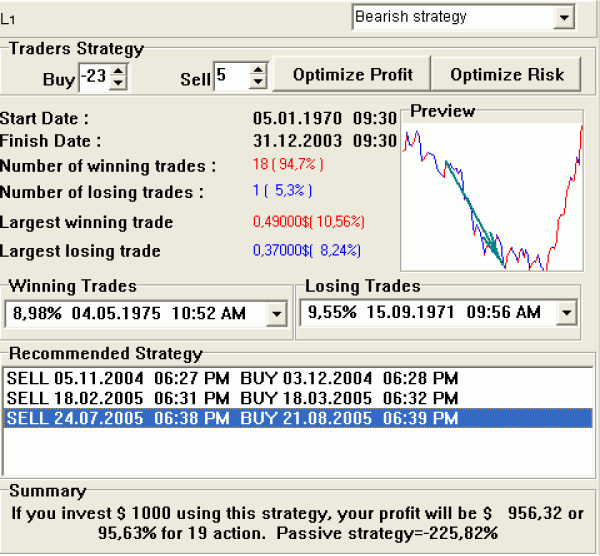Select the highlighted SELL 24.07.2005 strategy row
The height and width of the screenshot is (556, 600).
[x=232, y=419]
